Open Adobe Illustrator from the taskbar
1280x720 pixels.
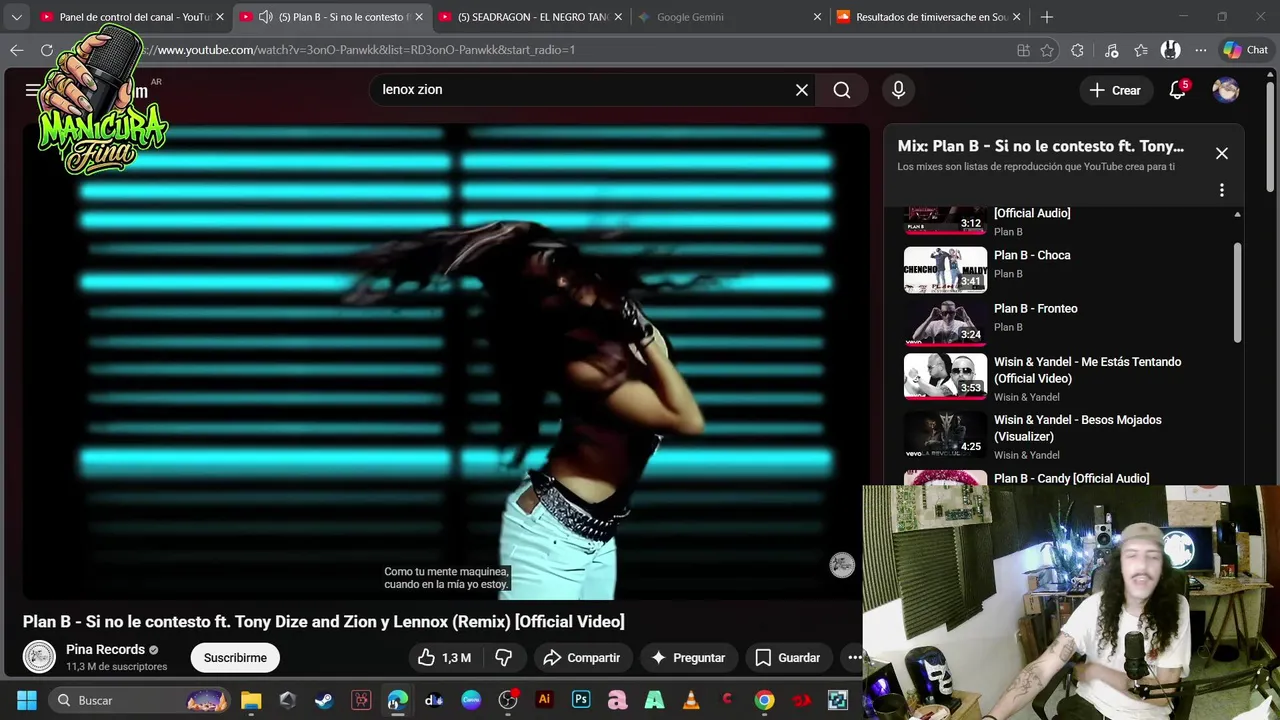pos(544,700)
